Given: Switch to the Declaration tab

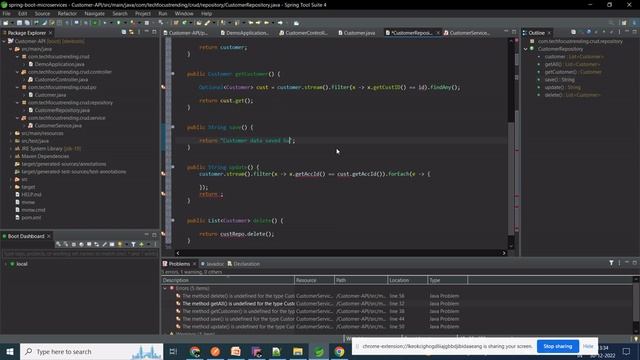Looking at the screenshot, I should (x=244, y=264).
